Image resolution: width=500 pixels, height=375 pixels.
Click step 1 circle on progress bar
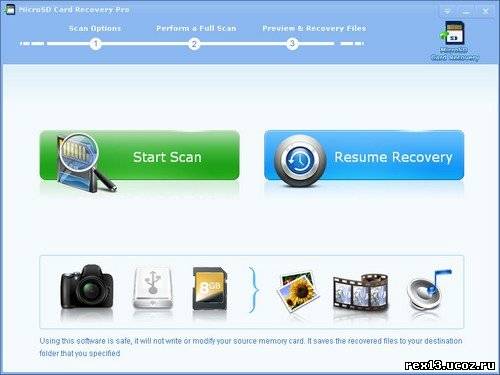[x=96, y=44]
